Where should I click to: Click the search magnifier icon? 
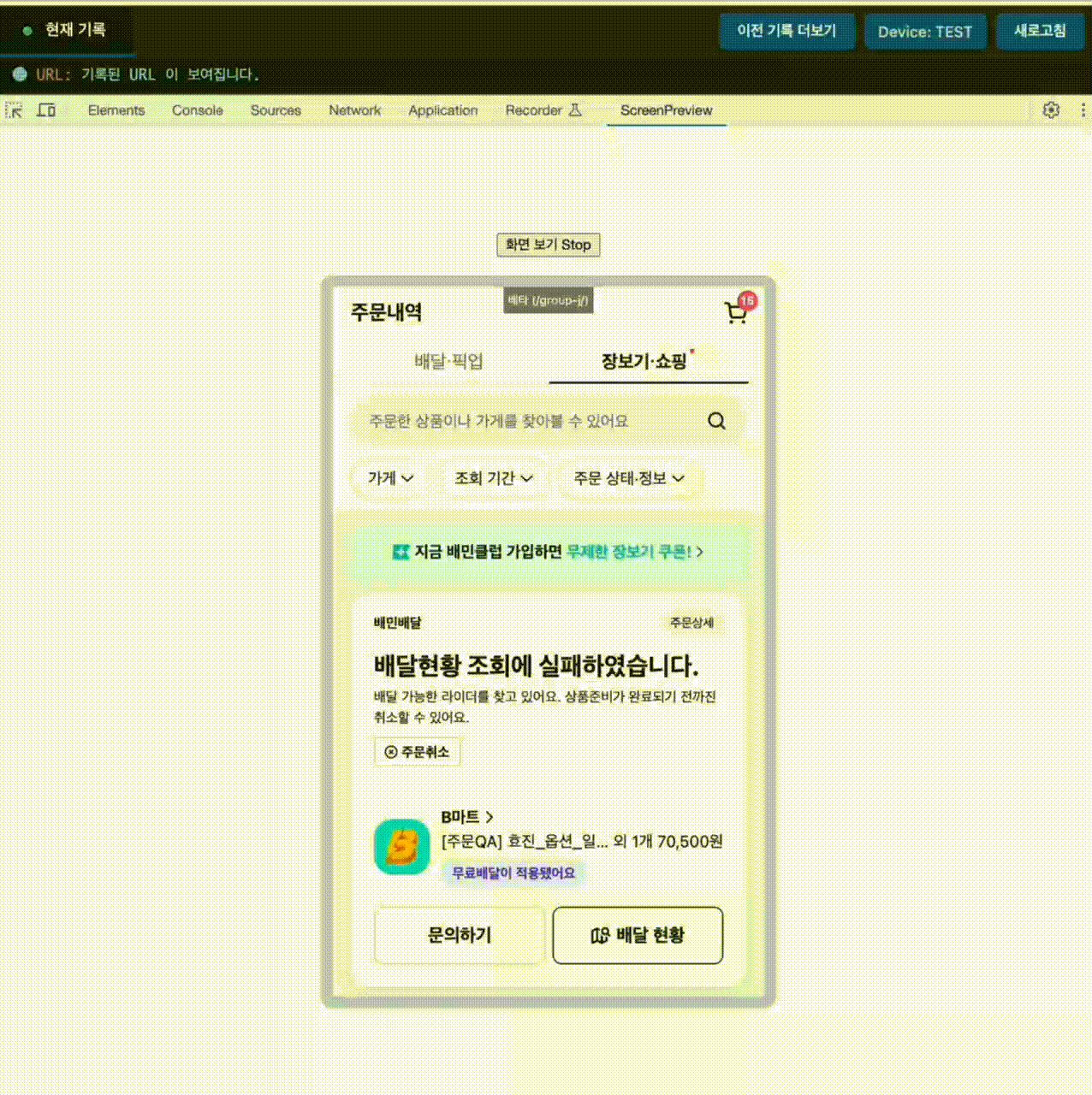716,421
